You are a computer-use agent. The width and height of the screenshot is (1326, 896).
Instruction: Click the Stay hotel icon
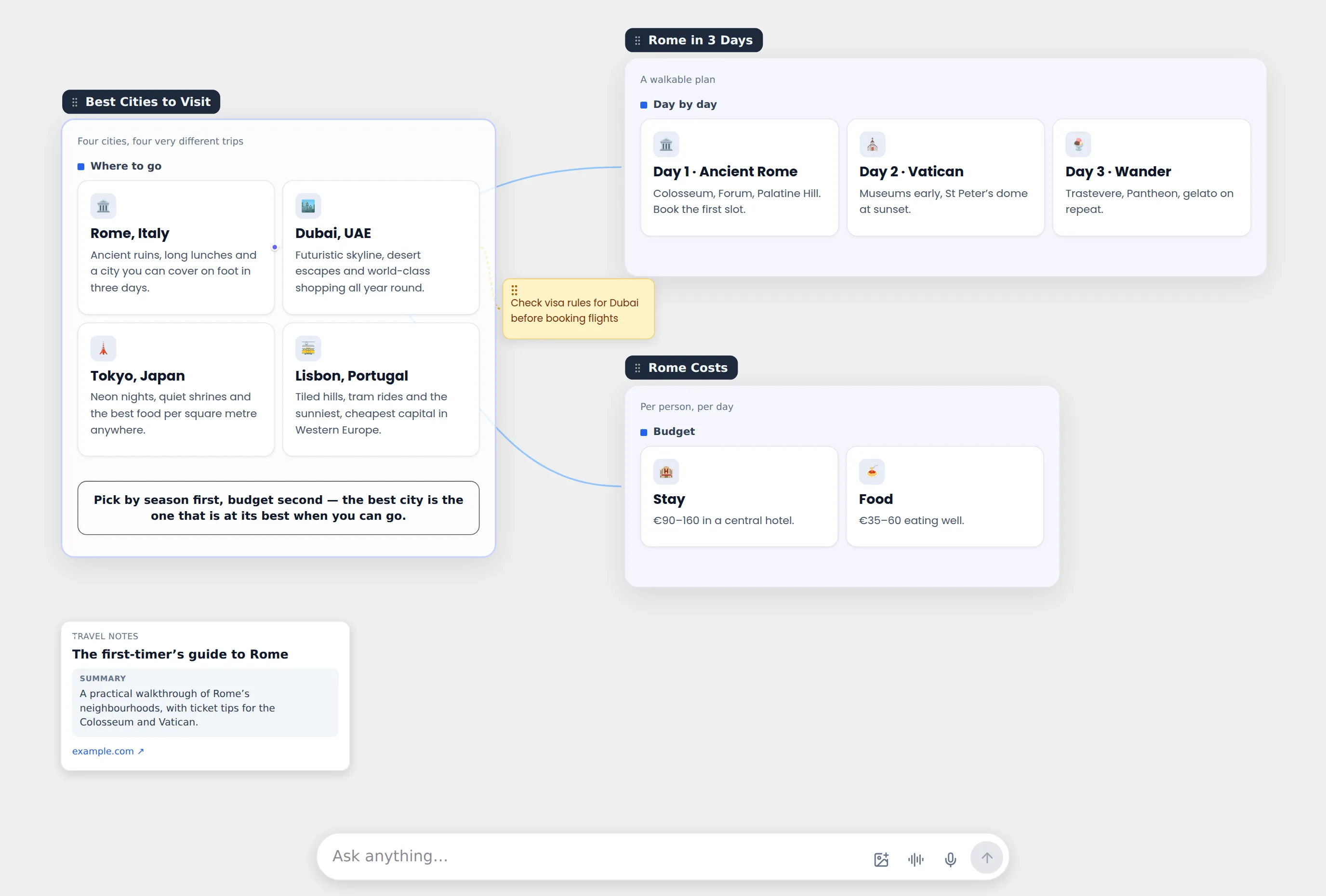[x=666, y=472]
